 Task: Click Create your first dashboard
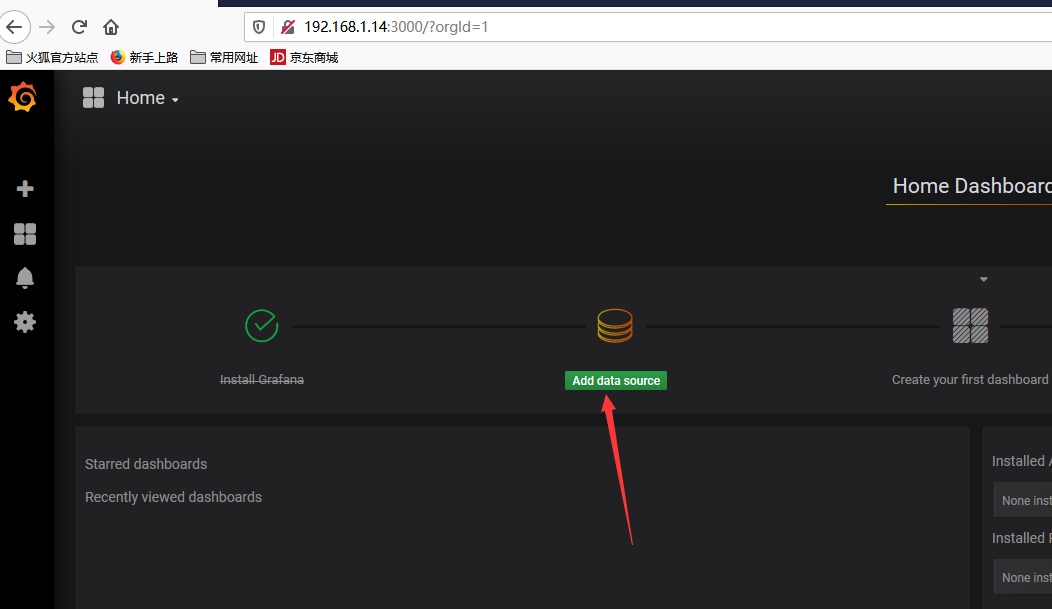(970, 380)
